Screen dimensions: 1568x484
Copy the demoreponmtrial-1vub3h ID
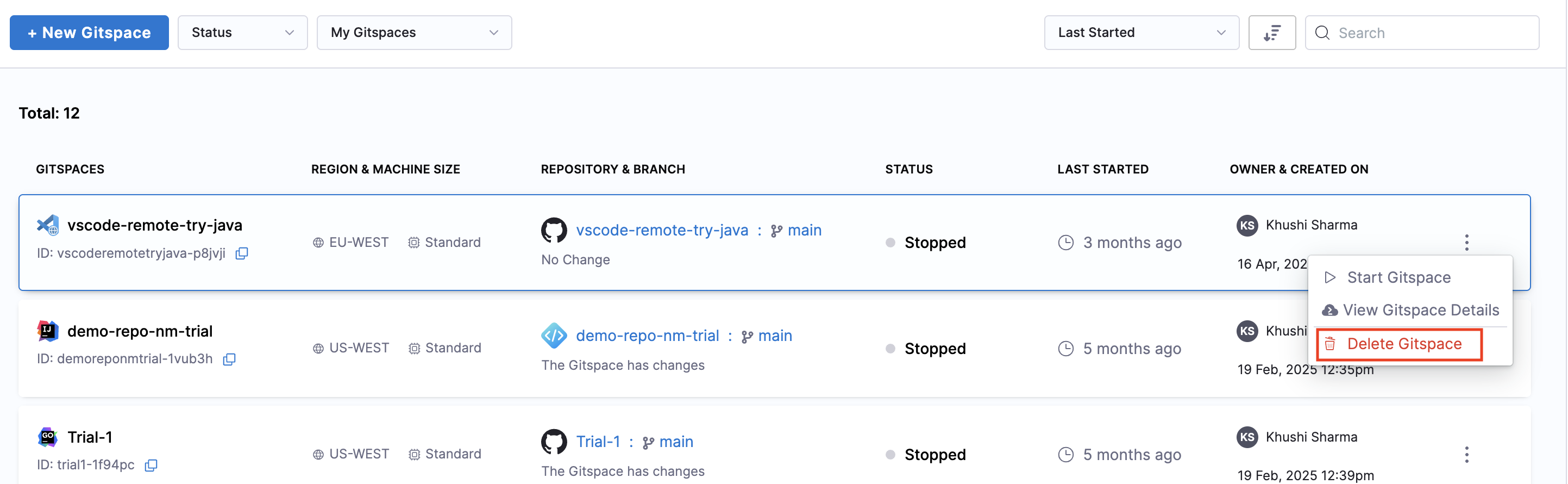pyautogui.click(x=229, y=359)
